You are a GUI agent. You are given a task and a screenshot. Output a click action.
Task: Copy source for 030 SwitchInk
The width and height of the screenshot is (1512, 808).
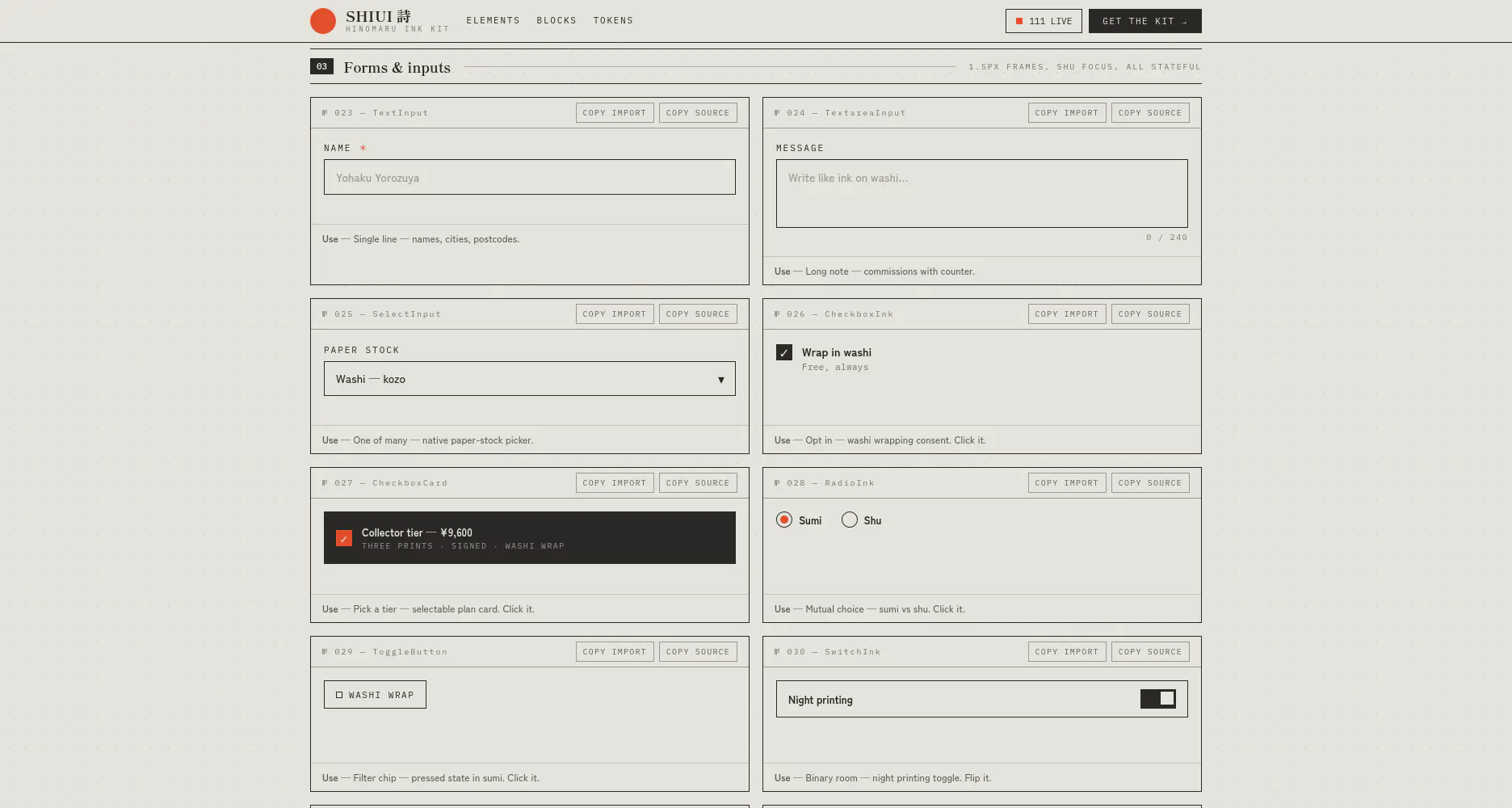(1150, 652)
